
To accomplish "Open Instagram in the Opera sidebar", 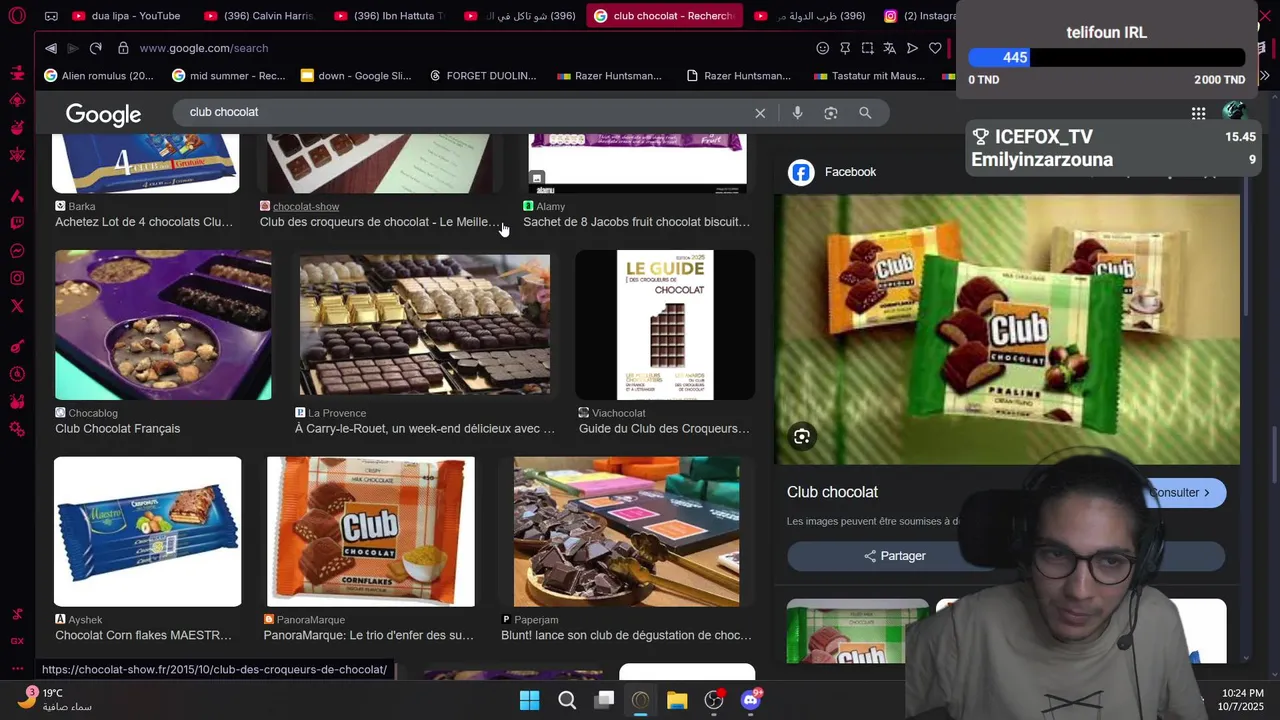I will (17, 279).
